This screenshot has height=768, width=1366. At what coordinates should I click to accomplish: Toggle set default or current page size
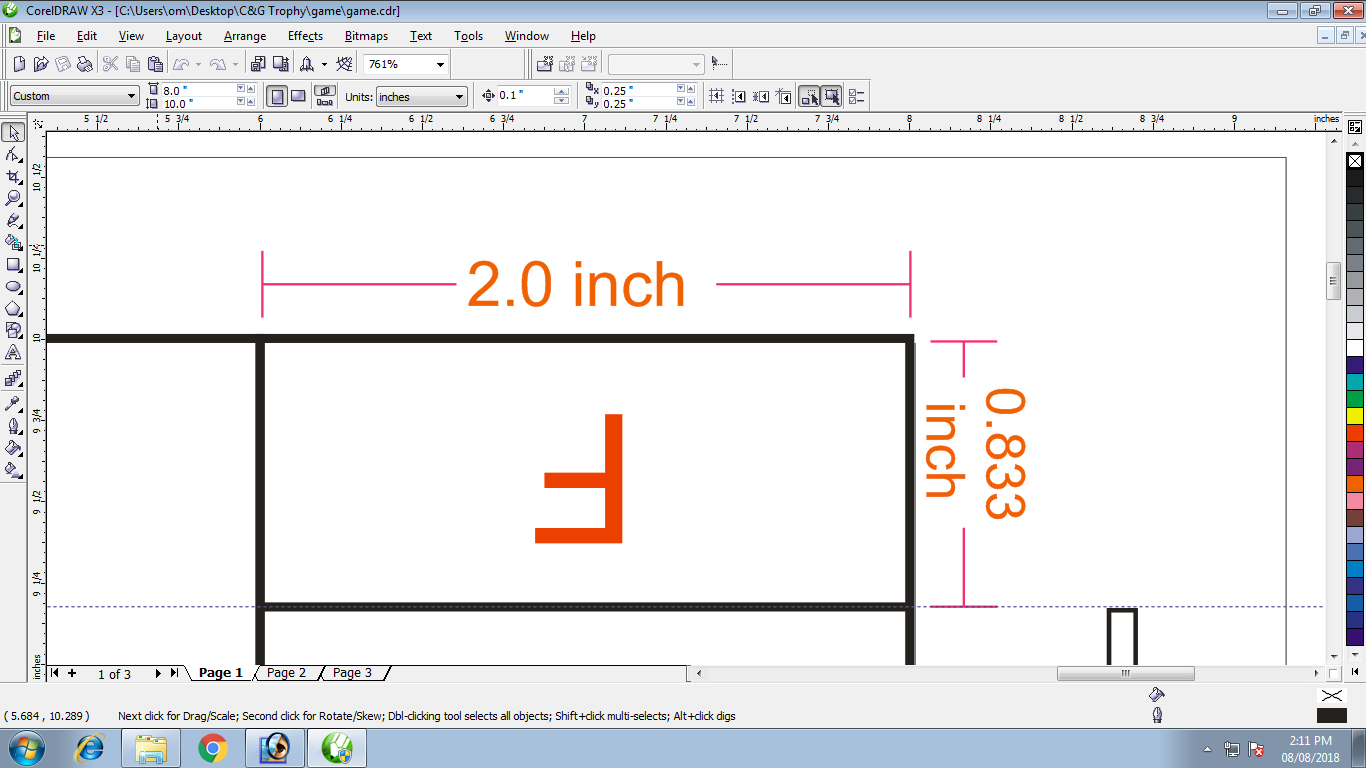pyautogui.click(x=325, y=96)
